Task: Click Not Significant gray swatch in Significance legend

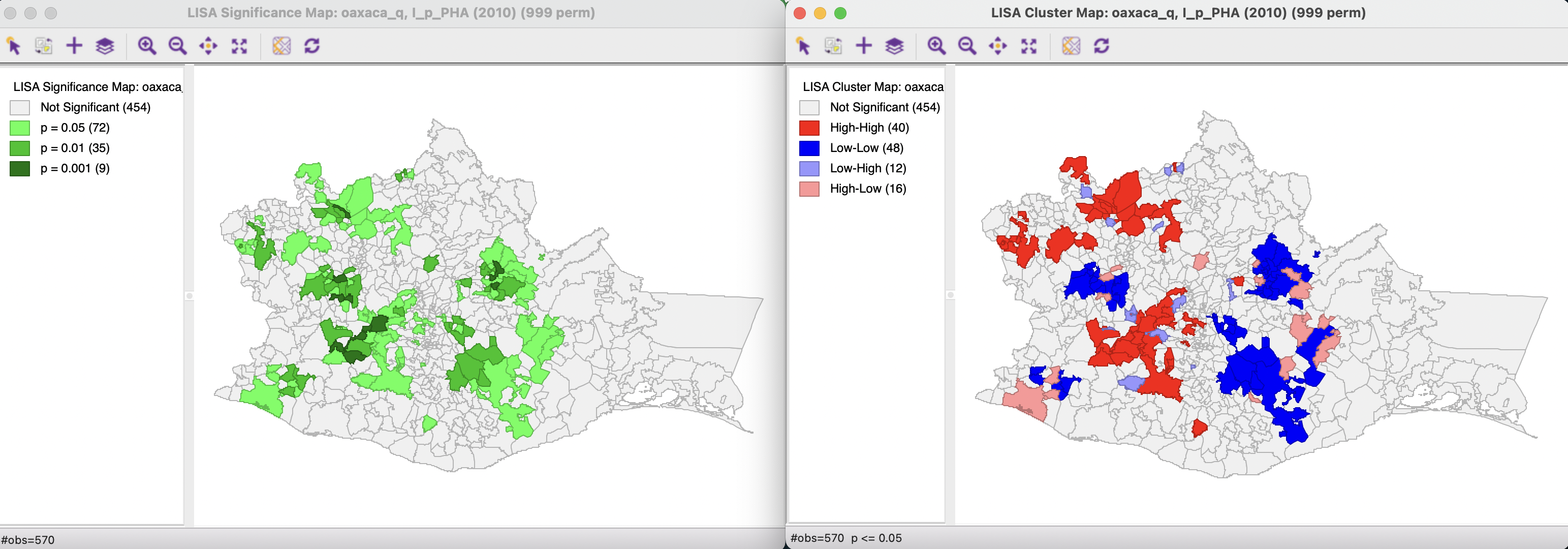Action: tap(20, 108)
